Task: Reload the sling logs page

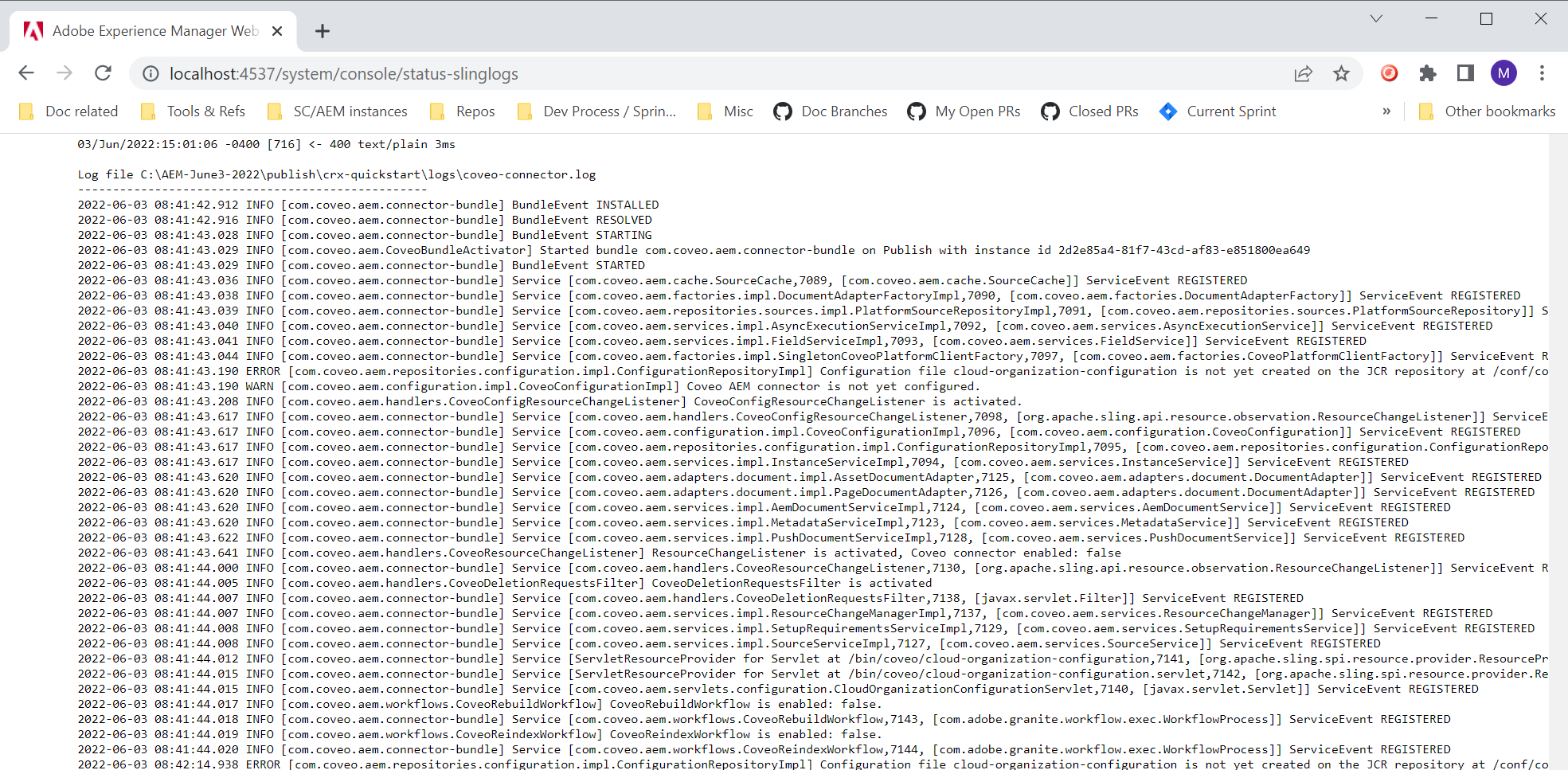Action: [103, 73]
